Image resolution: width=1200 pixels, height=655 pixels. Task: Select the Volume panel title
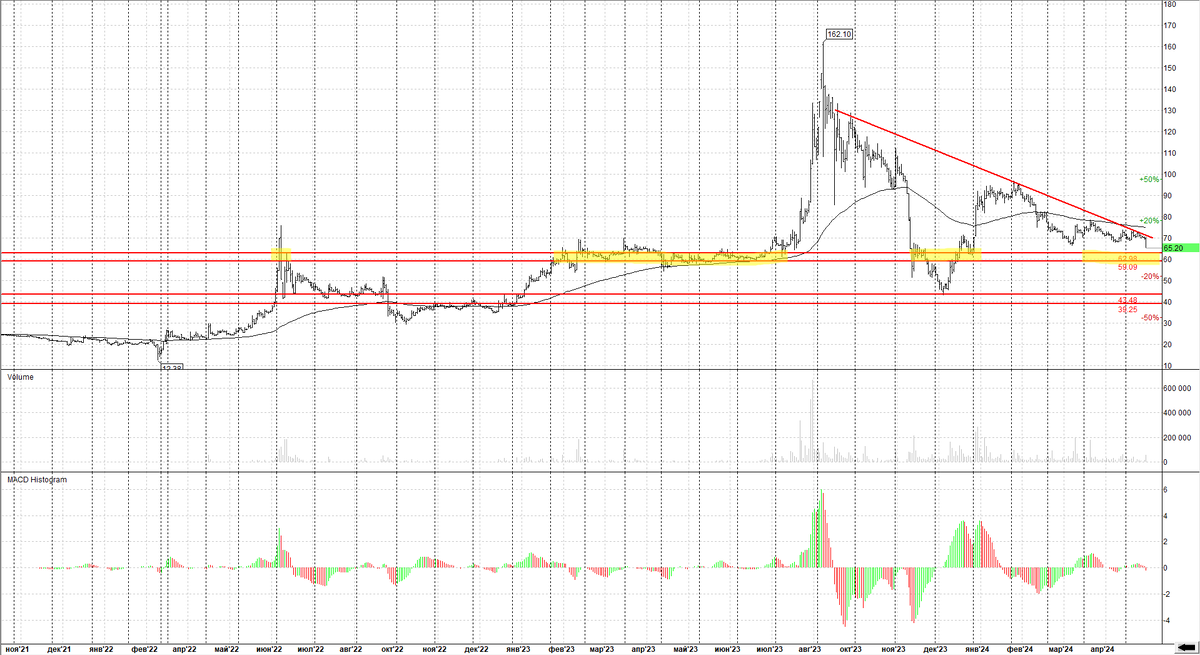coord(19,376)
